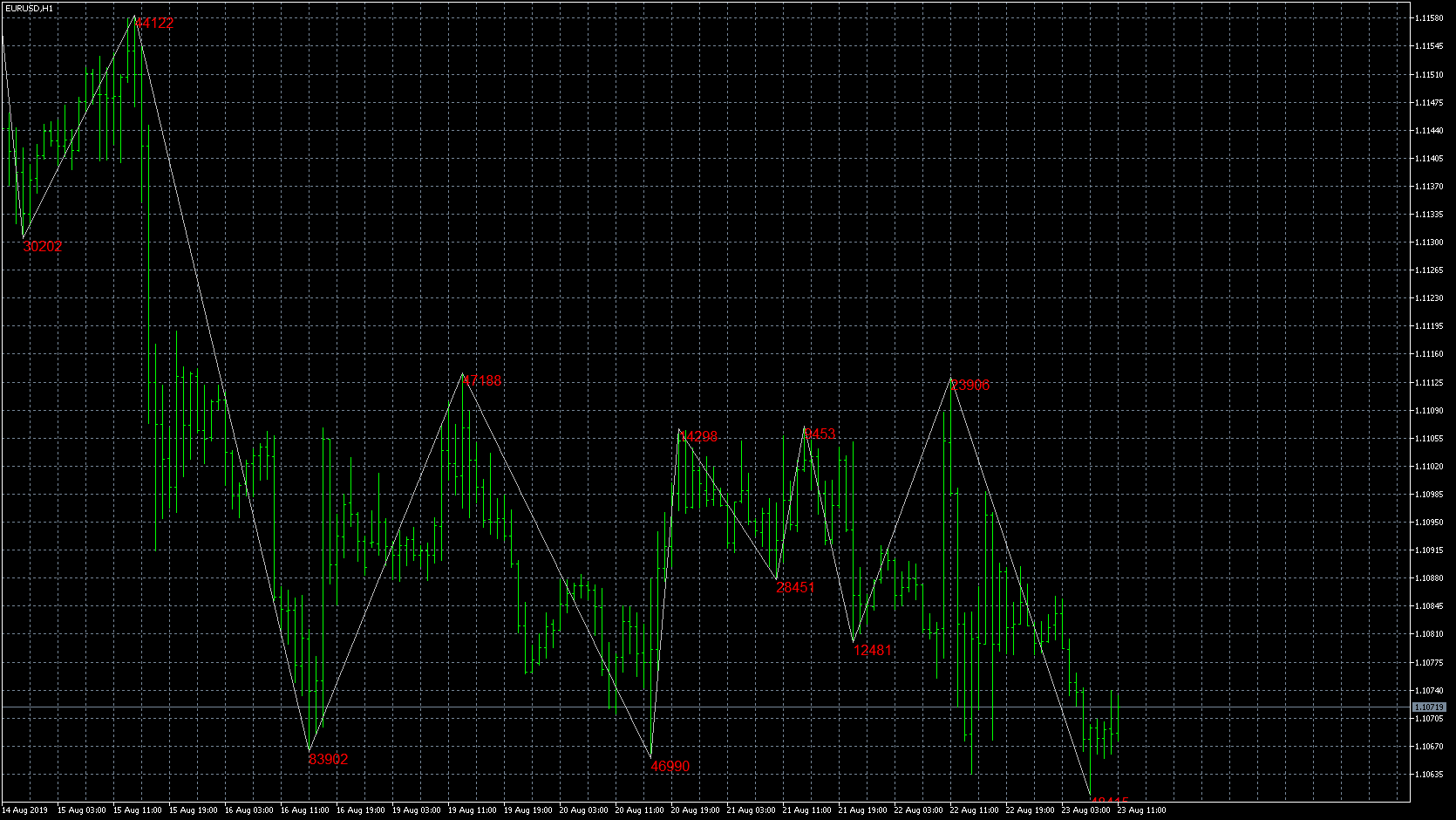Click the 19 Aug 11:00 time label
Image resolution: width=1456 pixels, height=820 pixels.
coord(473,810)
